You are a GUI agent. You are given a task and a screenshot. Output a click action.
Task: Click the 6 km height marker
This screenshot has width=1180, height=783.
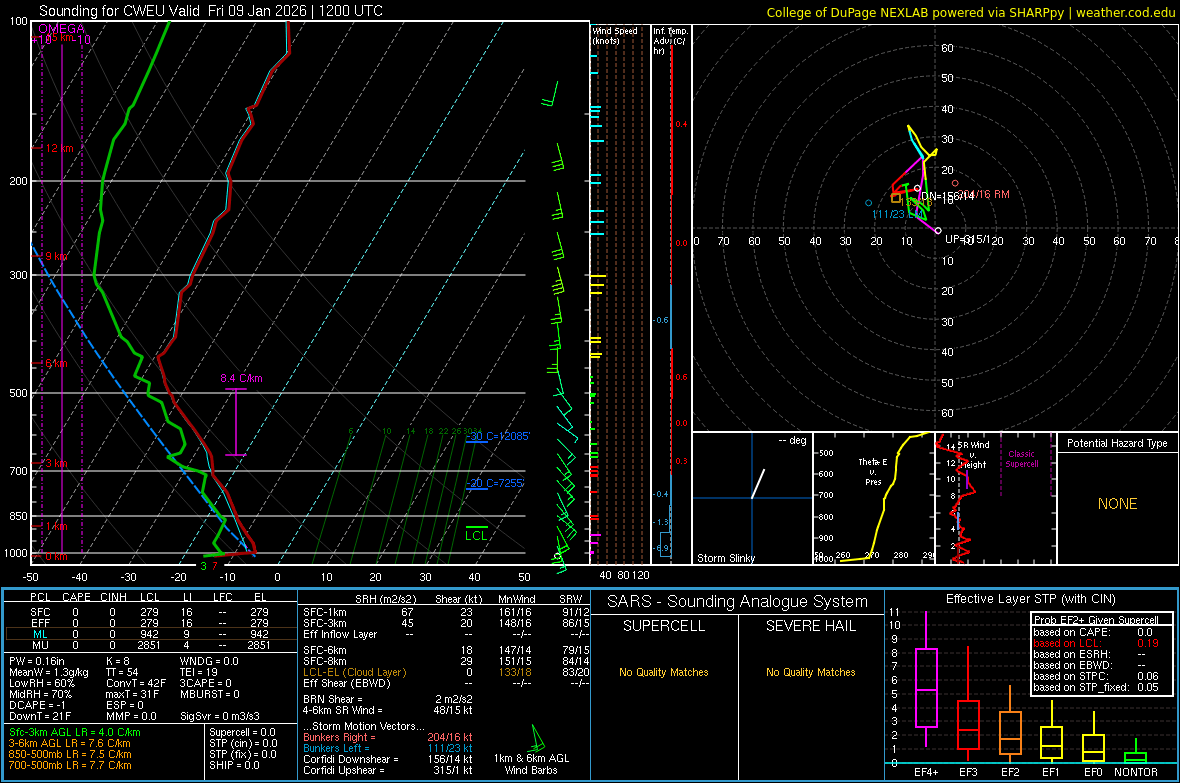(x=56, y=364)
